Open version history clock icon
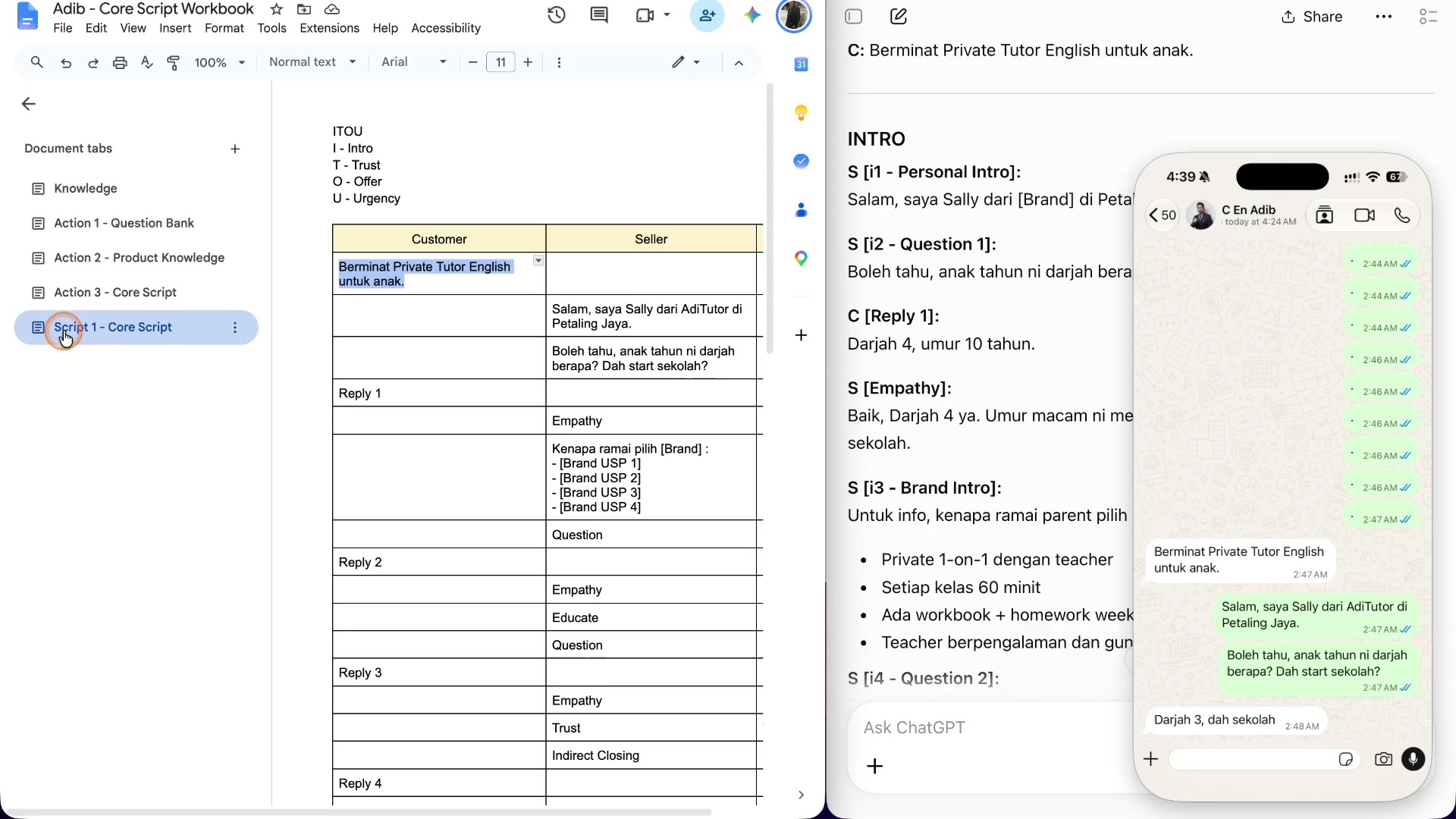The width and height of the screenshot is (1456, 819). [557, 15]
